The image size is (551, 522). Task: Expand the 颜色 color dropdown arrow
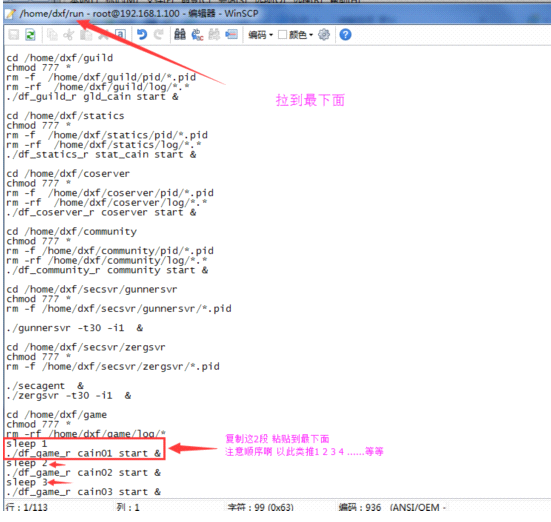311,35
